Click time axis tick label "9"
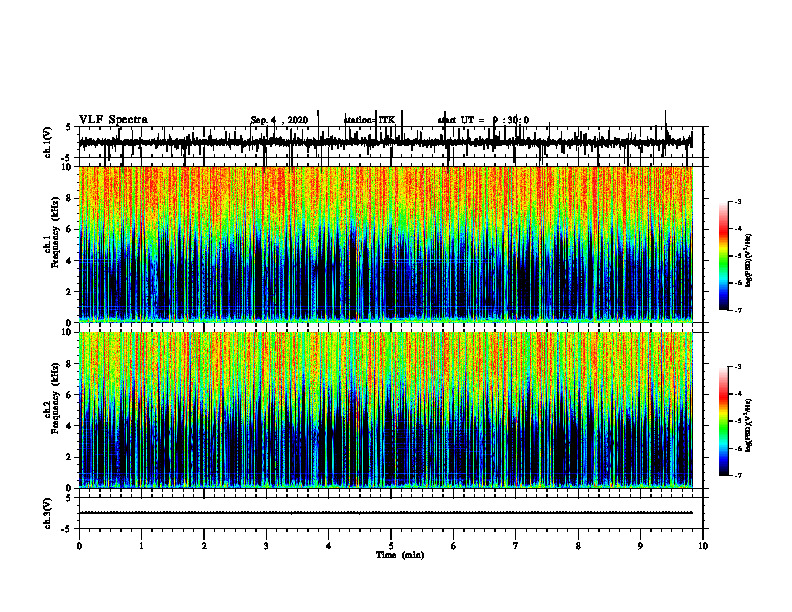The height and width of the screenshot is (612, 792). pos(640,546)
